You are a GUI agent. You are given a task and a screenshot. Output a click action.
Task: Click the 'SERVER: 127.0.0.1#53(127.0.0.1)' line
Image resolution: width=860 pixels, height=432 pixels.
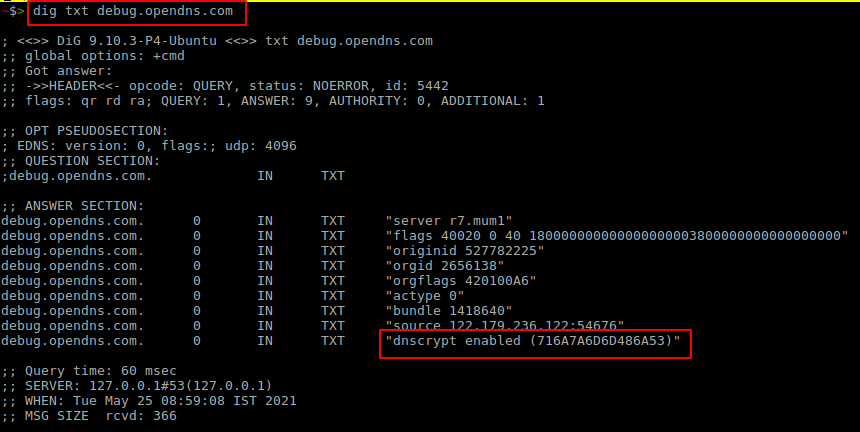pos(137,386)
